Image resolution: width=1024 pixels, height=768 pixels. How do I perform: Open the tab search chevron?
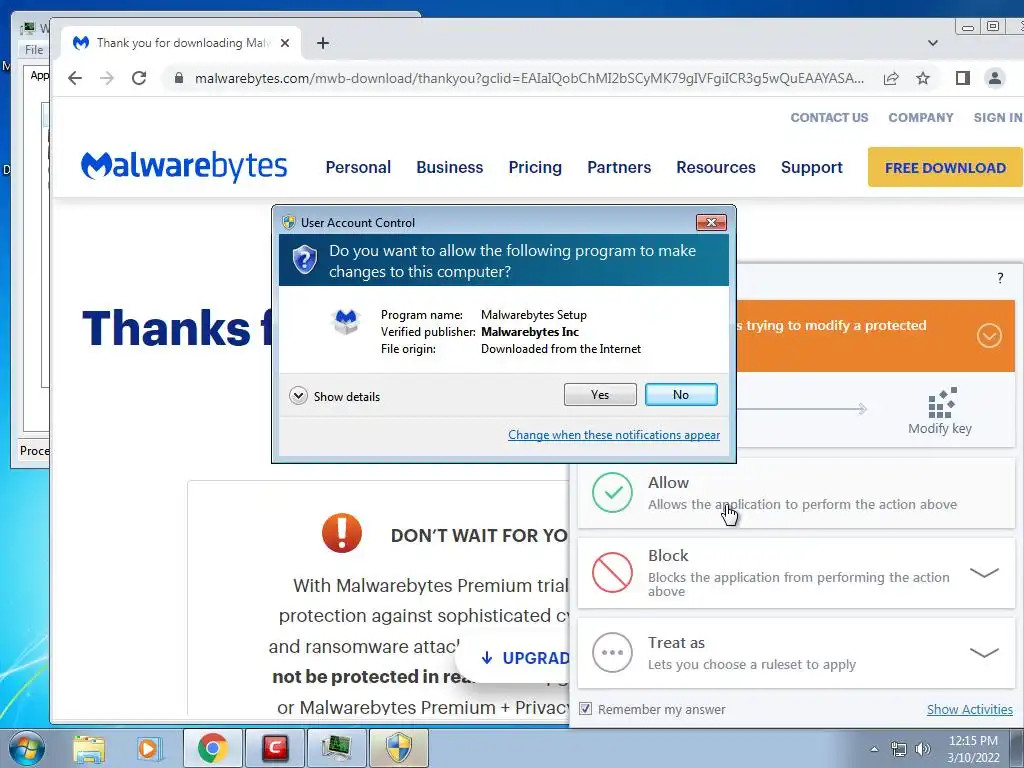click(933, 43)
